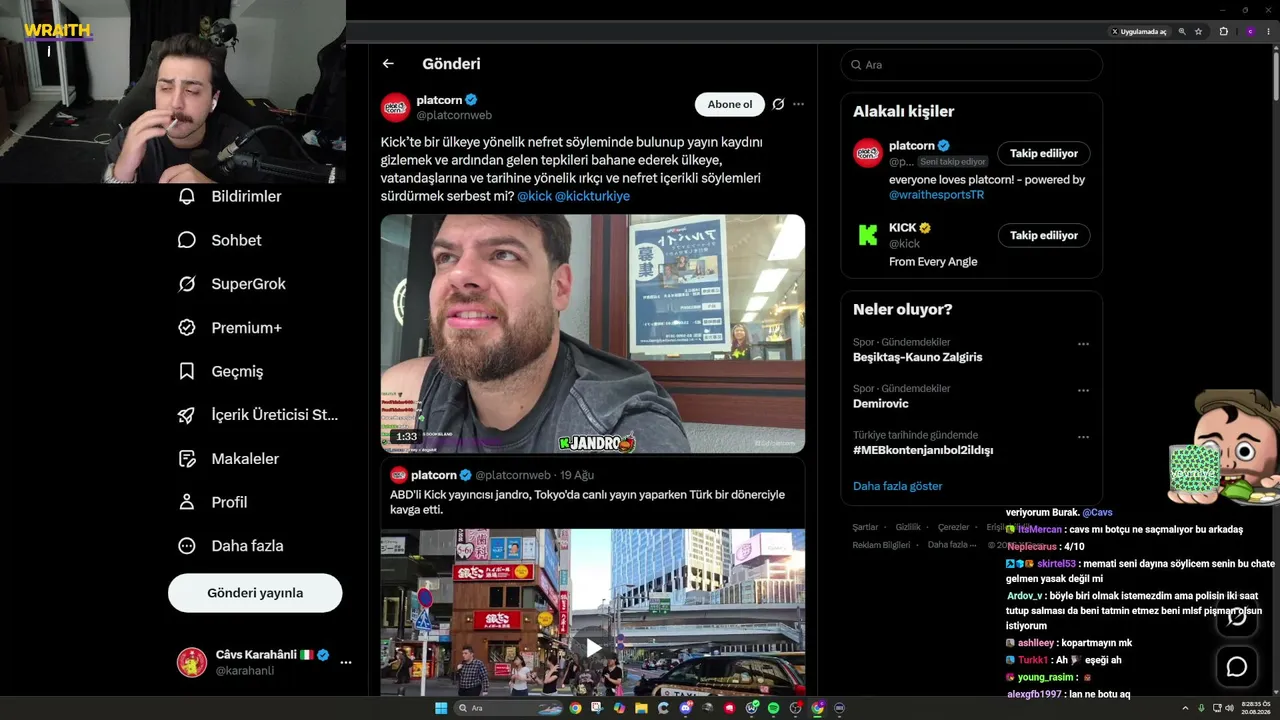Click the verified badge icon beside Premium+
Screen dimensions: 1280x720
(187, 328)
